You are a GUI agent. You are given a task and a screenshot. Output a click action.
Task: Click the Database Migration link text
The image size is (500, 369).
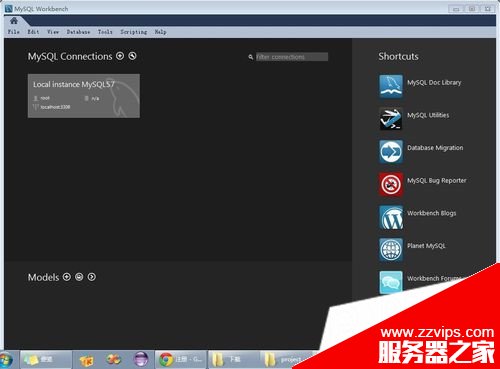click(435, 148)
